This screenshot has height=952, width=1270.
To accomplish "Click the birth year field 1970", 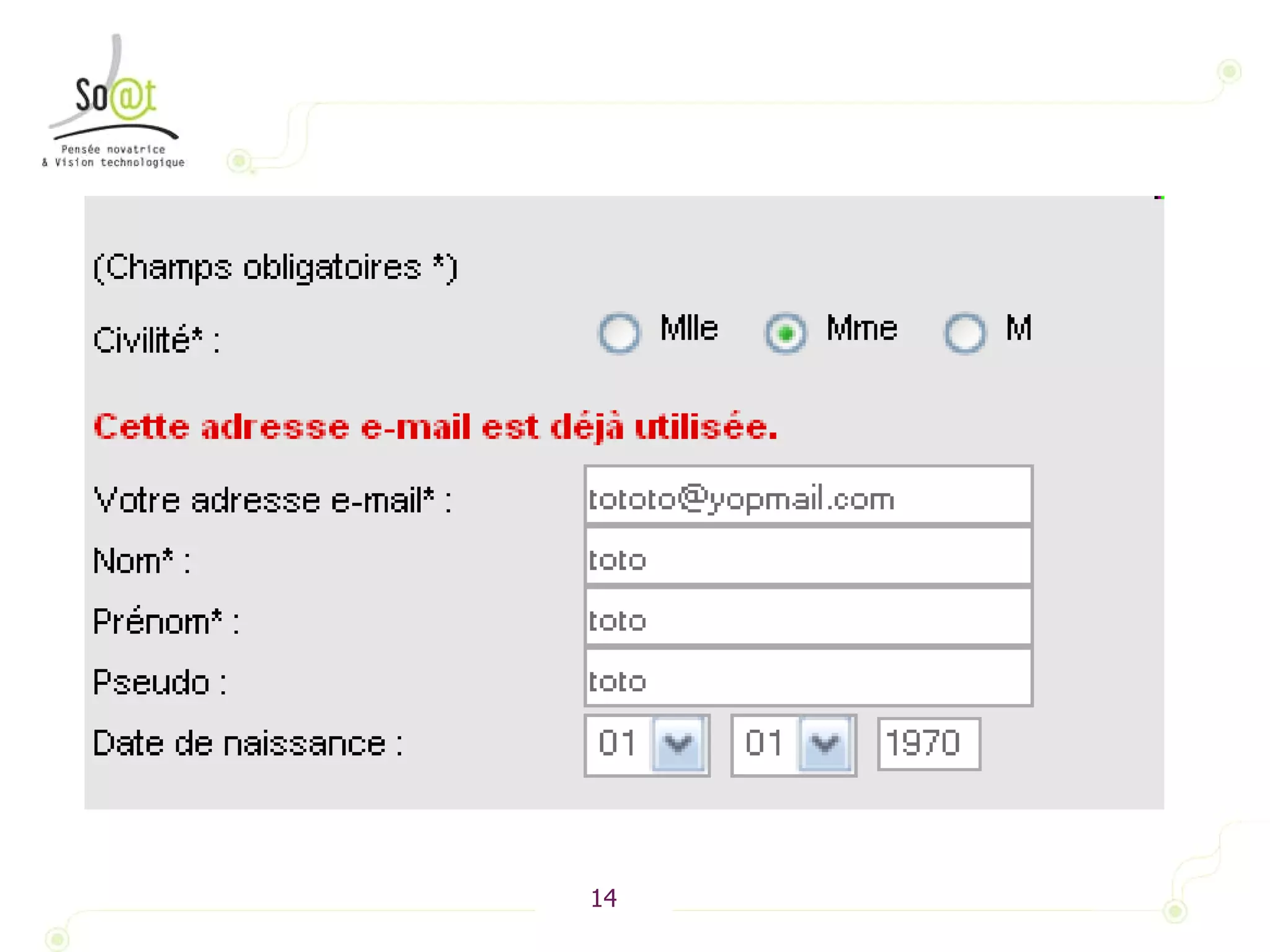I will [x=928, y=743].
